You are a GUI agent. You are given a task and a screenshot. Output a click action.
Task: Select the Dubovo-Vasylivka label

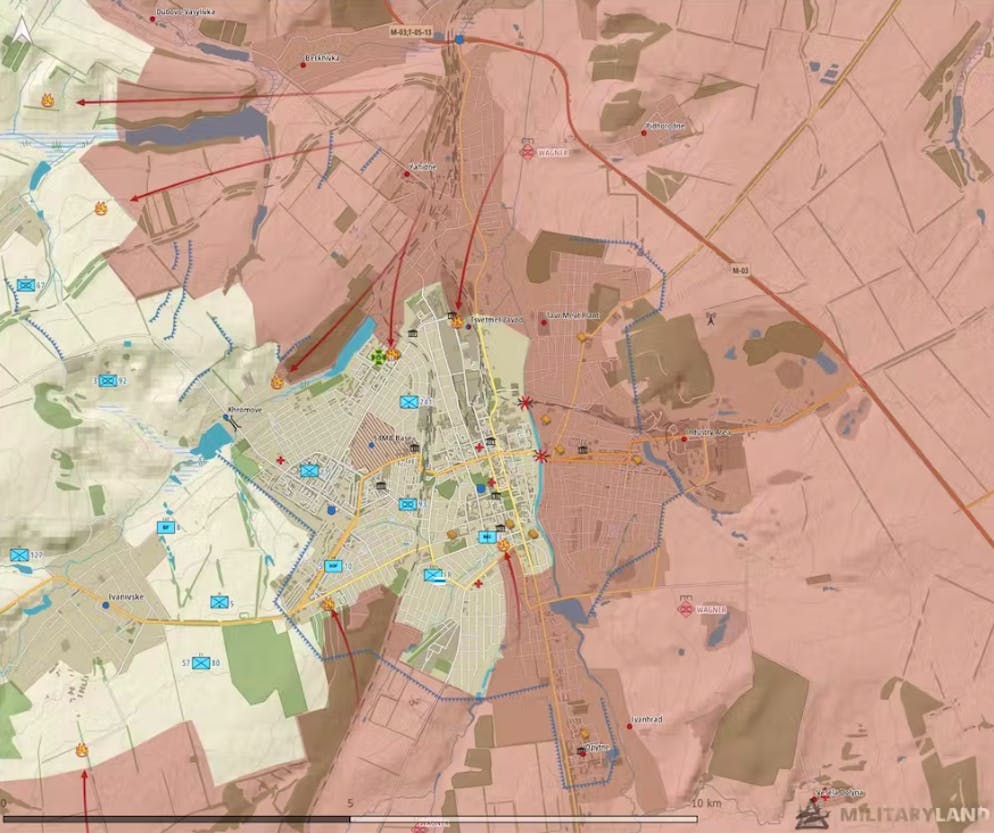click(186, 13)
